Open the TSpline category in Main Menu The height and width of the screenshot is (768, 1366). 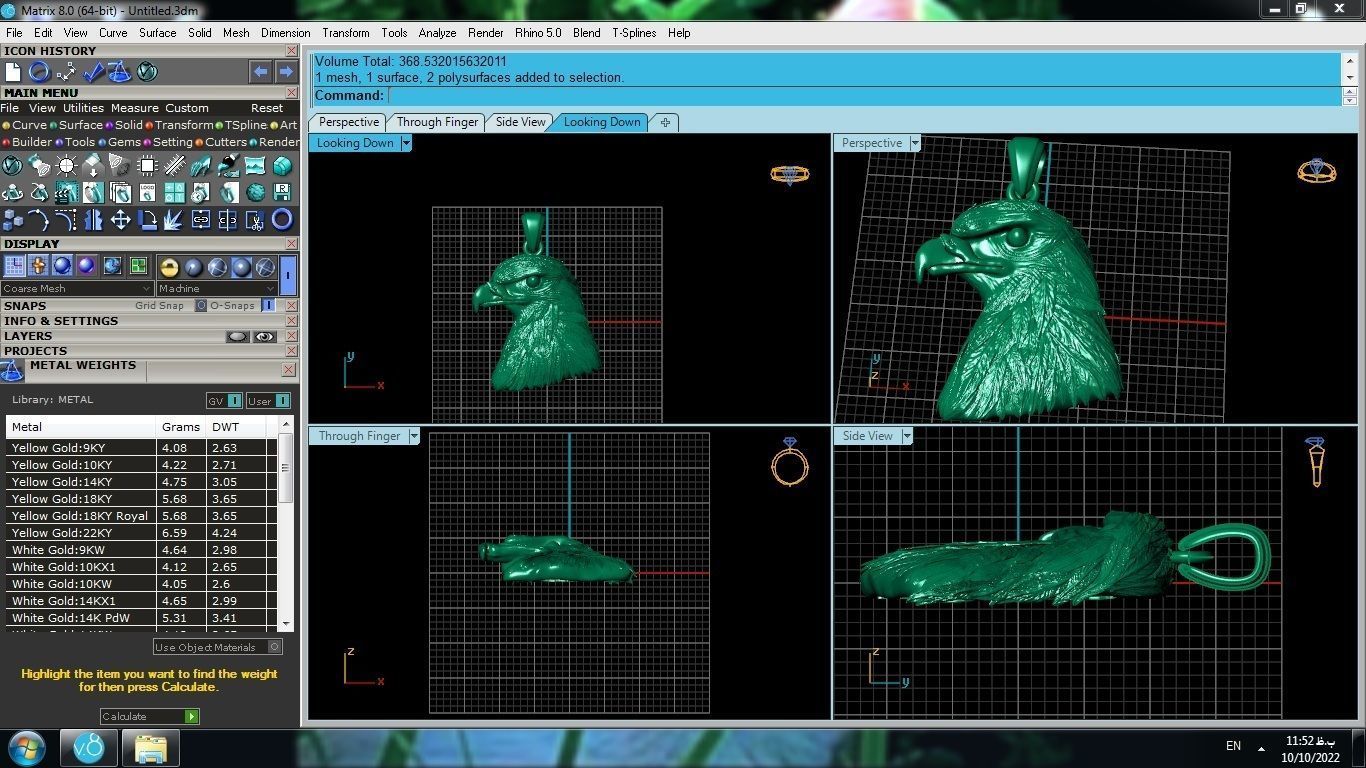[x=242, y=125]
